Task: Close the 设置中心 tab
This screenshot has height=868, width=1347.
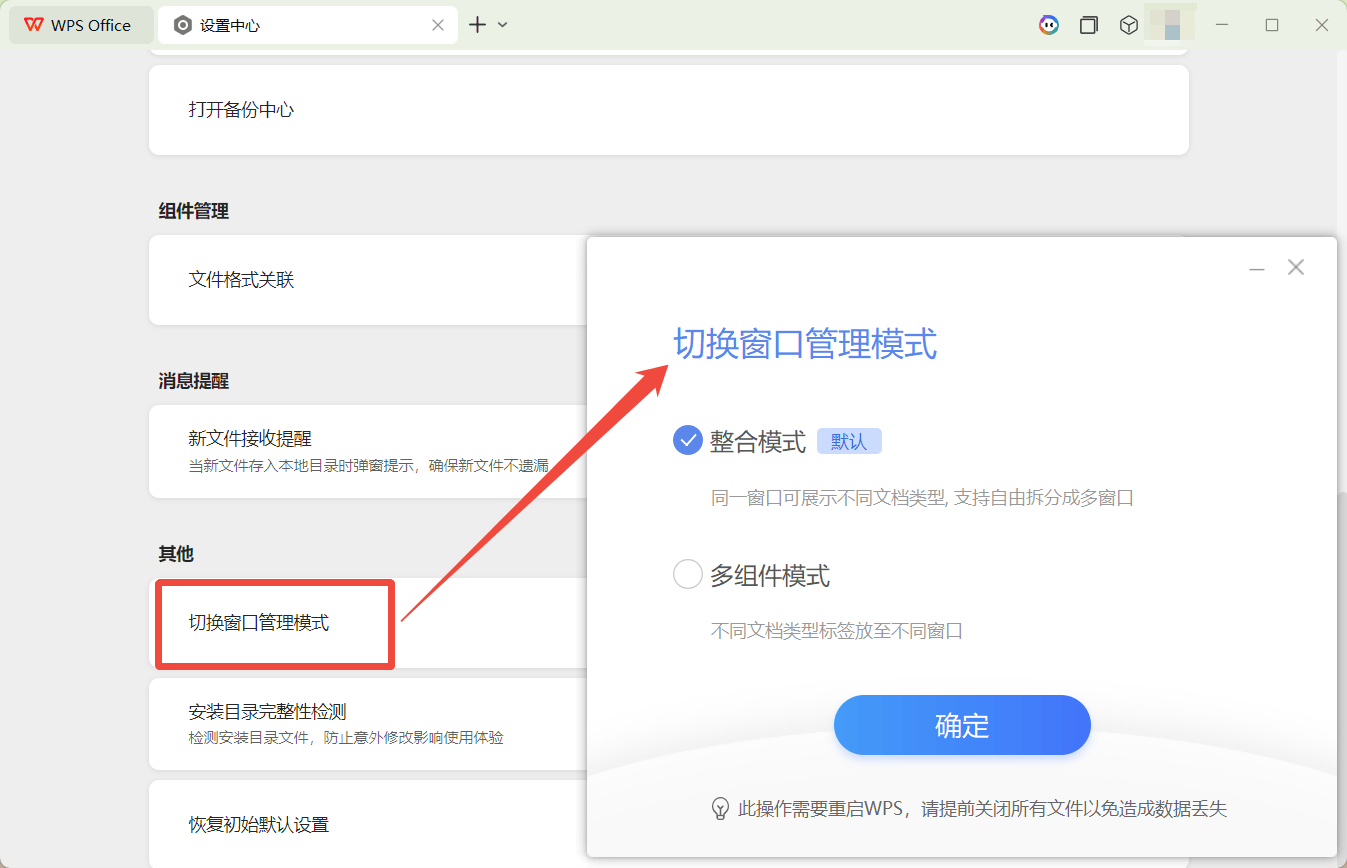Action: (438, 25)
